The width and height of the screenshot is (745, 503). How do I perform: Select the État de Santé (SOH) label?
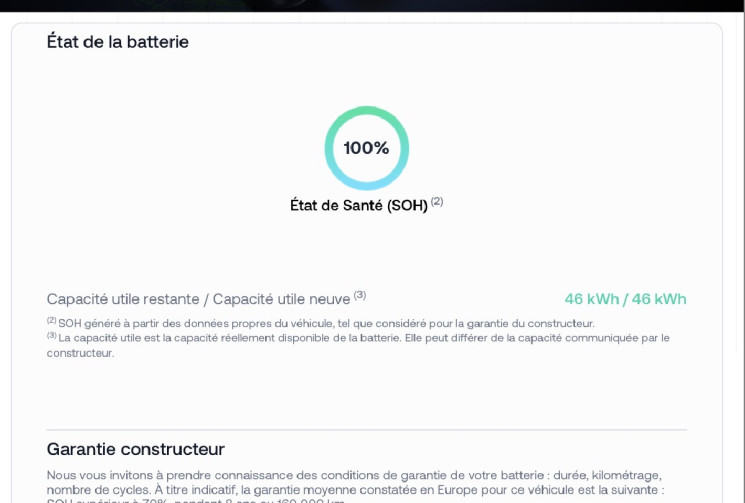point(358,205)
